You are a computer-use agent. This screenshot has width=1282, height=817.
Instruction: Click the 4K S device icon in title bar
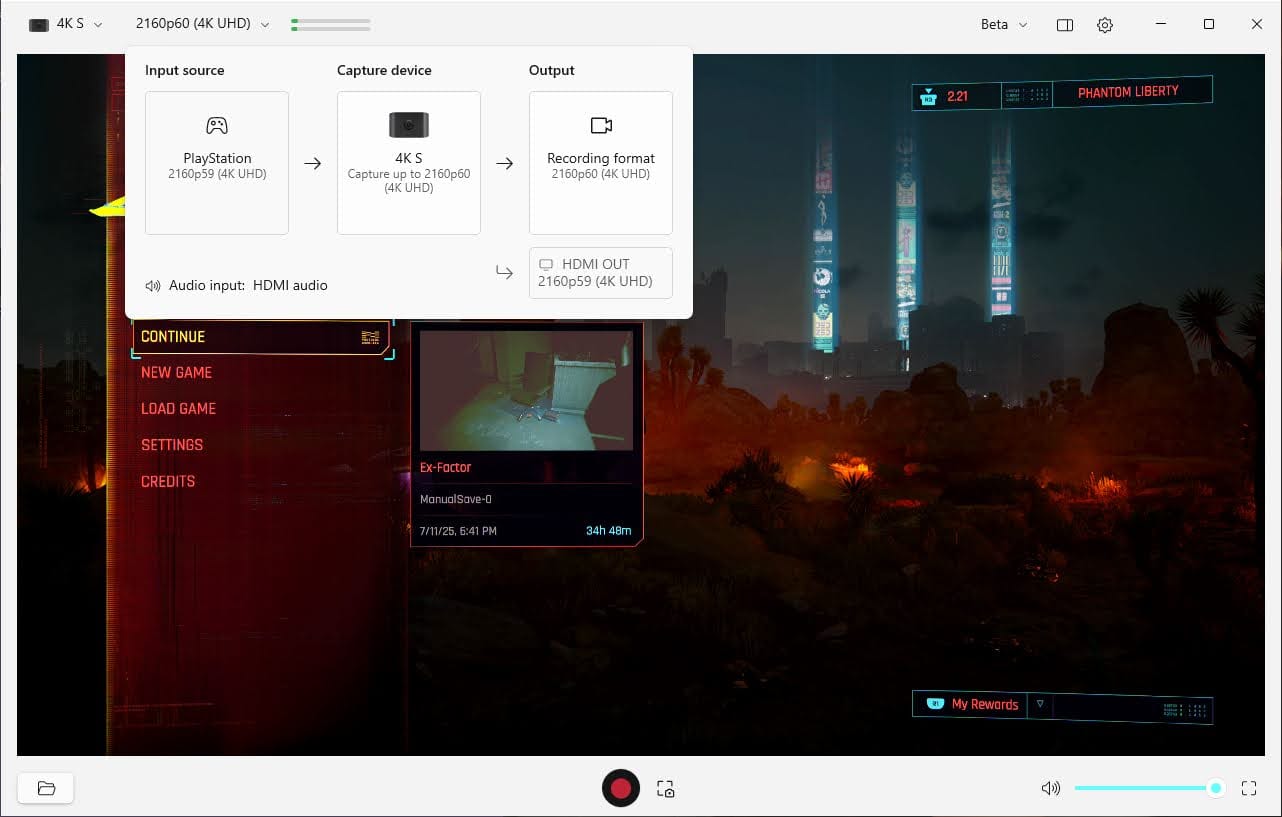pyautogui.click(x=39, y=25)
